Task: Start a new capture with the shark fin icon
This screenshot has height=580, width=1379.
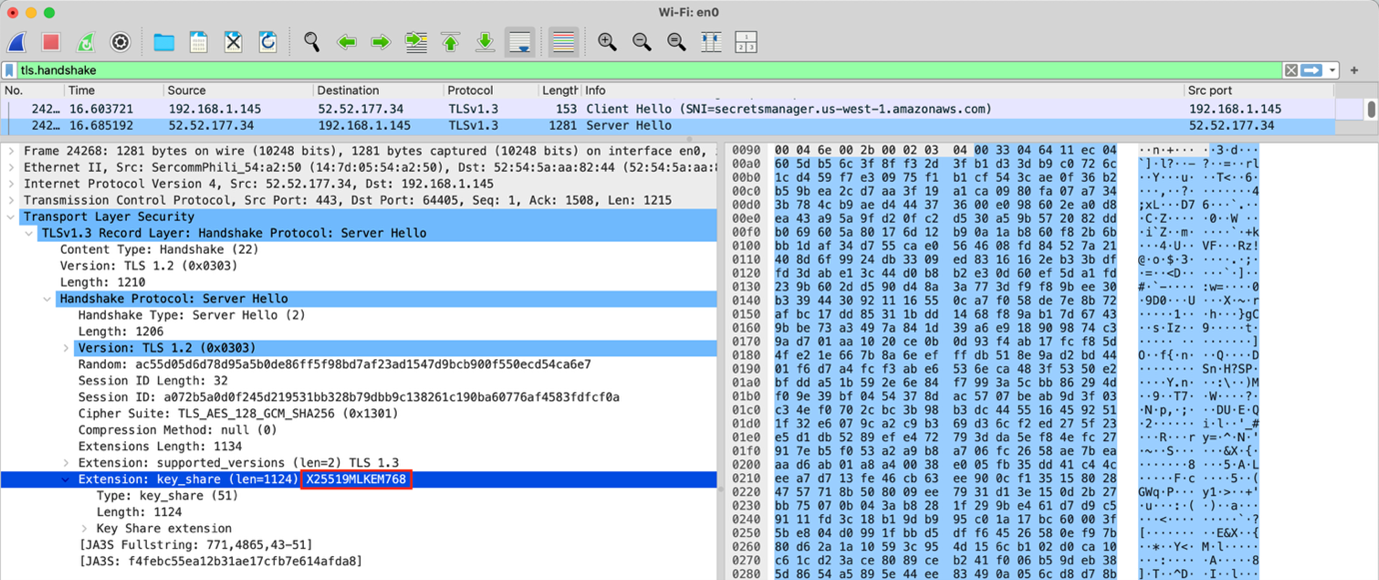Action: coord(18,41)
